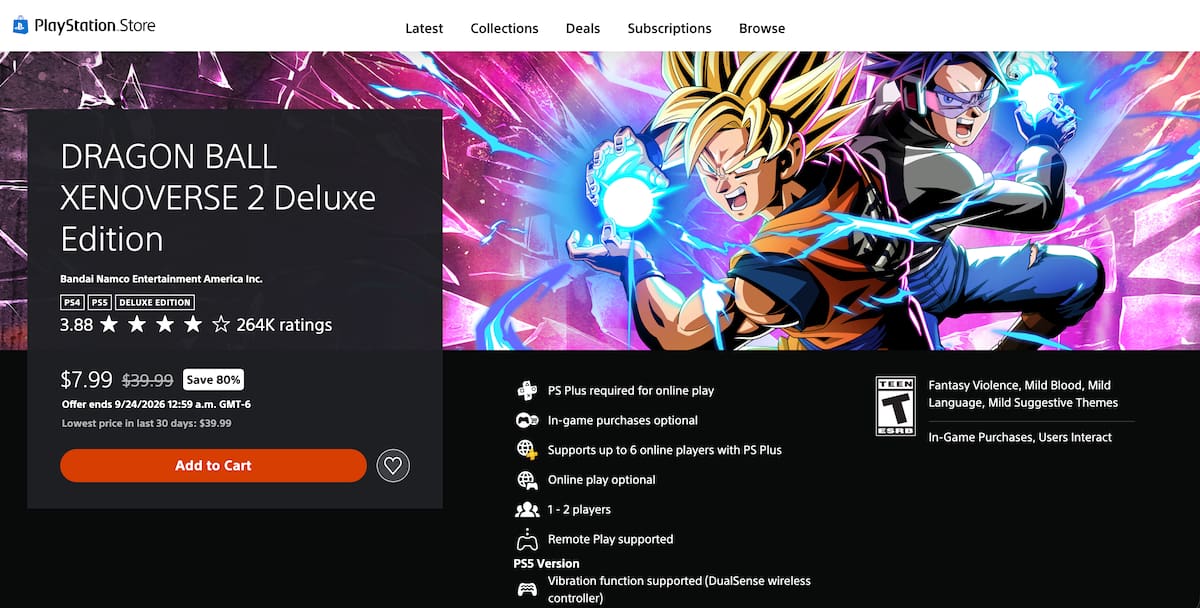This screenshot has height=608, width=1200.
Task: Click the Fantasy Violence content descriptor text
Action: pos(1023,394)
